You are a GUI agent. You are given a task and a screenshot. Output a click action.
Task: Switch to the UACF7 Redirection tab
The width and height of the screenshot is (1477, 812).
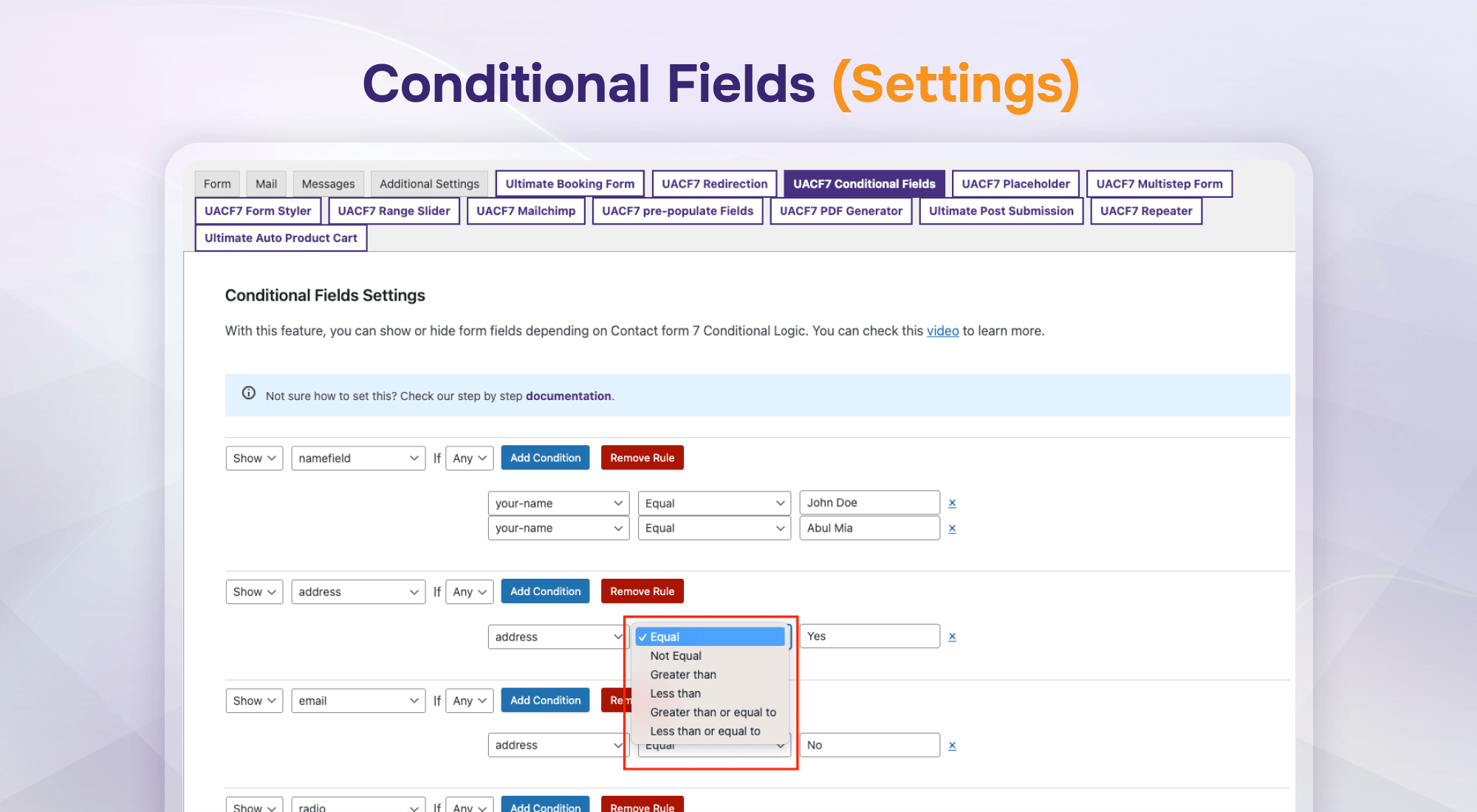tap(714, 184)
